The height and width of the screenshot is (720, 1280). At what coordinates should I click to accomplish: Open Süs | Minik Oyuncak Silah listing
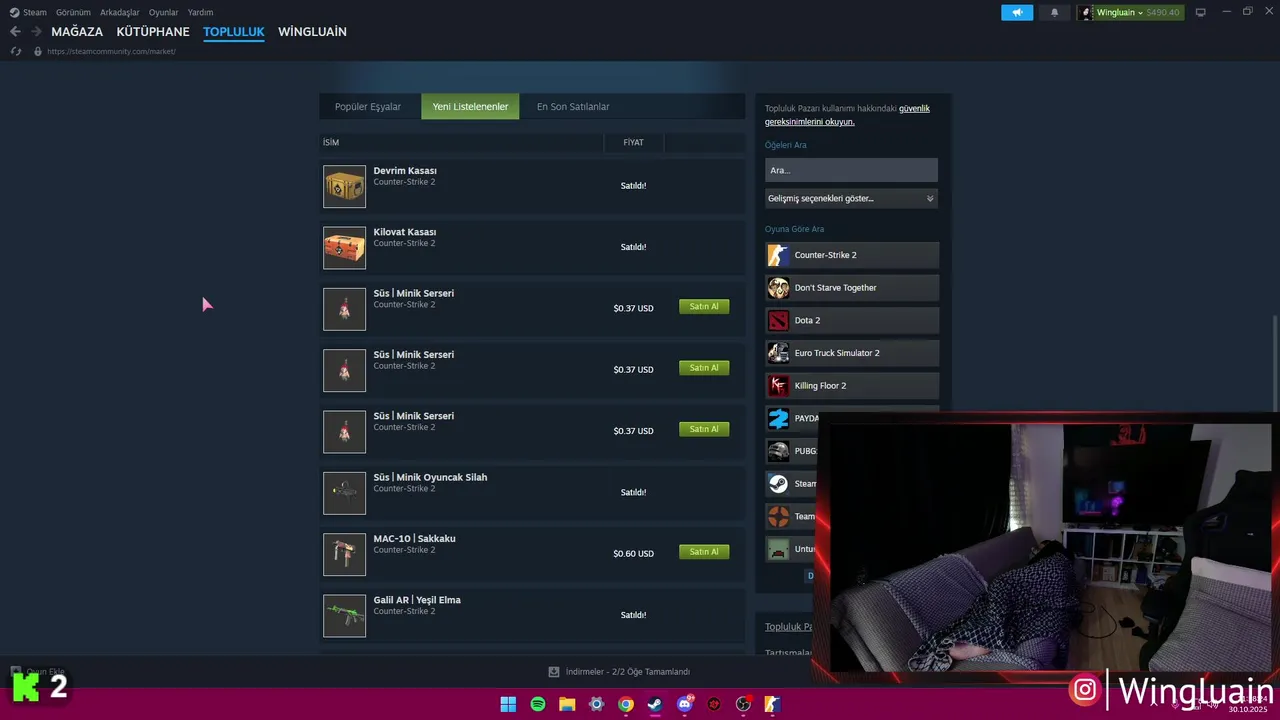pos(430,477)
